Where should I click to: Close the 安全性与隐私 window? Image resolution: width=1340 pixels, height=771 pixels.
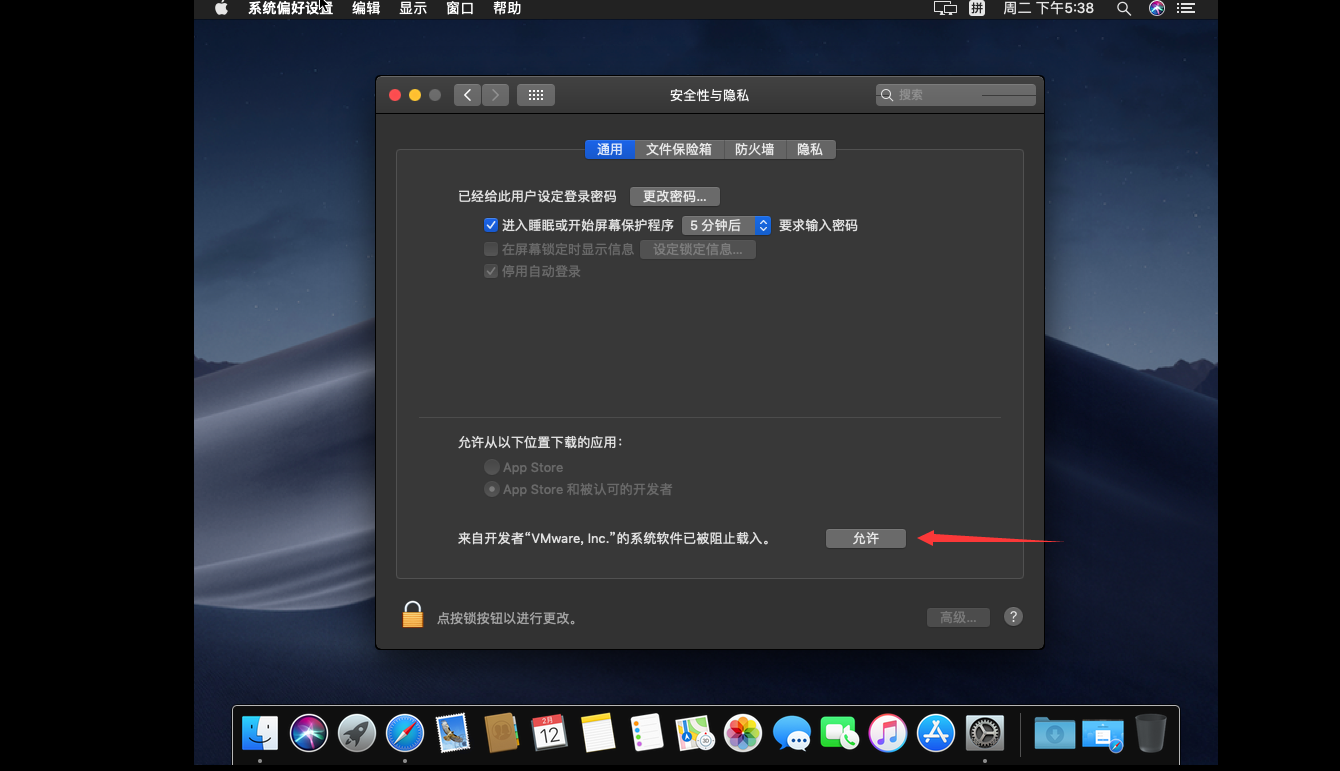(x=395, y=95)
